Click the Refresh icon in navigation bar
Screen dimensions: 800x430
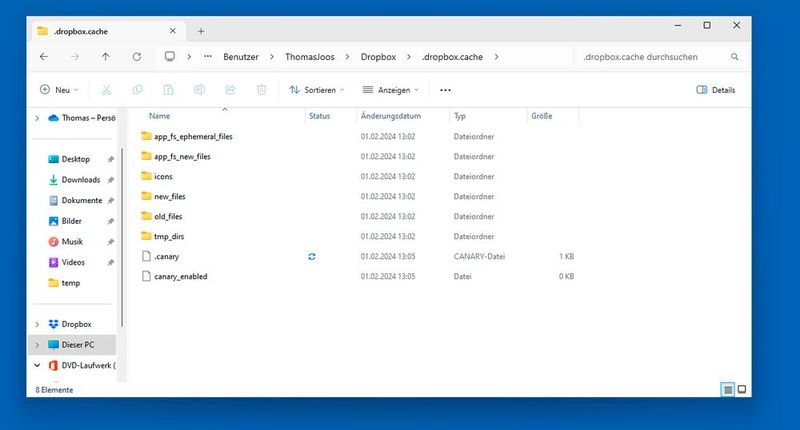137,57
